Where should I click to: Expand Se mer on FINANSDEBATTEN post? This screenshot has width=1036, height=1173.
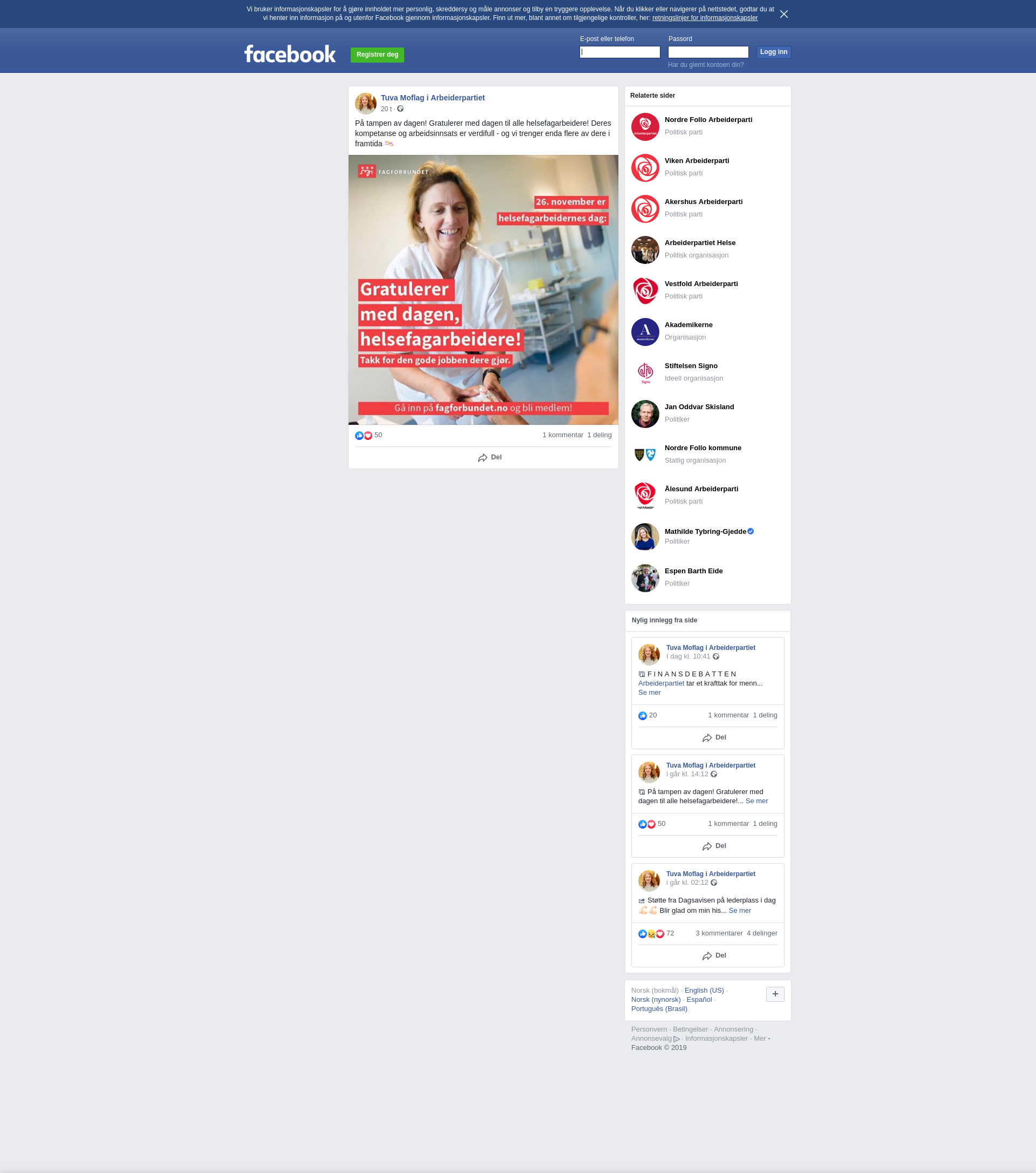click(x=649, y=692)
